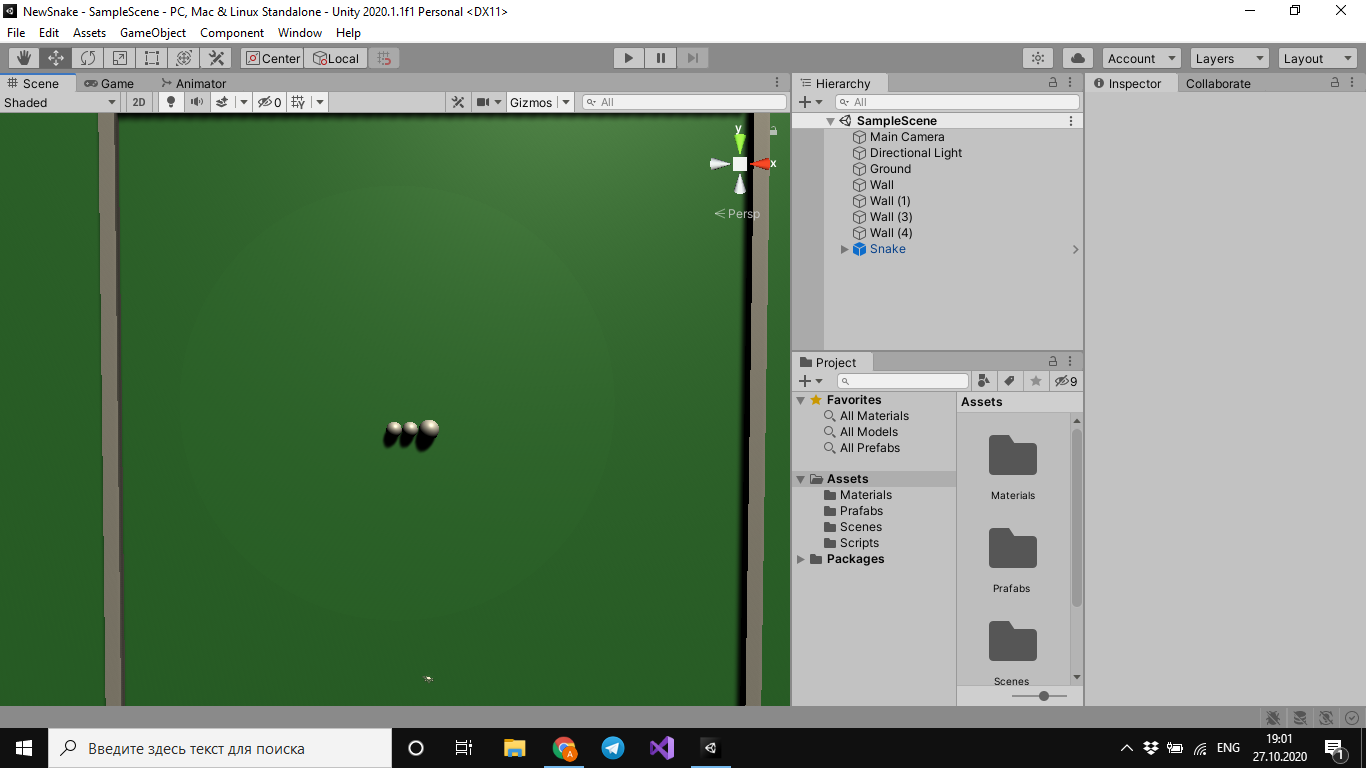
Task: Click the Hierarchy search field
Action: click(957, 102)
